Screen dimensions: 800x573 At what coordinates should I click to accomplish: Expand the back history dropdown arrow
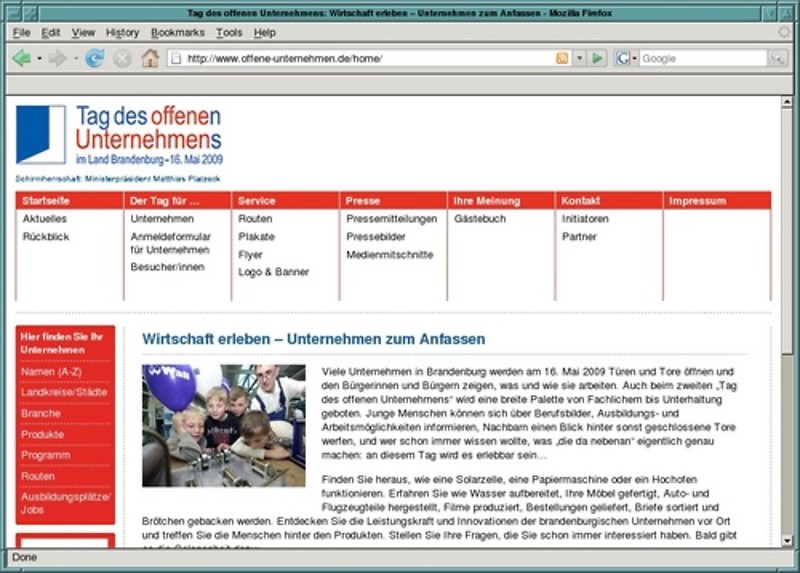click(39, 59)
